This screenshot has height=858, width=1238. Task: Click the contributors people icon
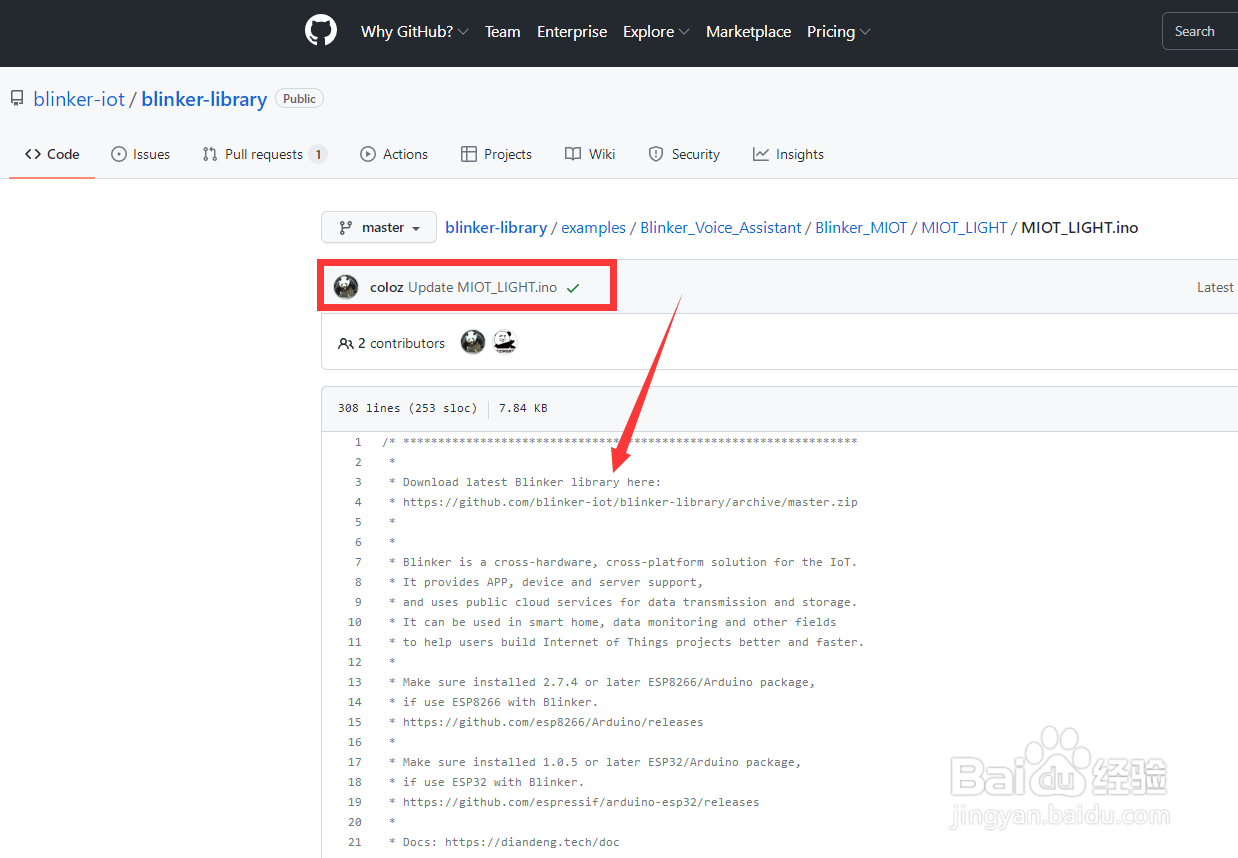pos(346,343)
